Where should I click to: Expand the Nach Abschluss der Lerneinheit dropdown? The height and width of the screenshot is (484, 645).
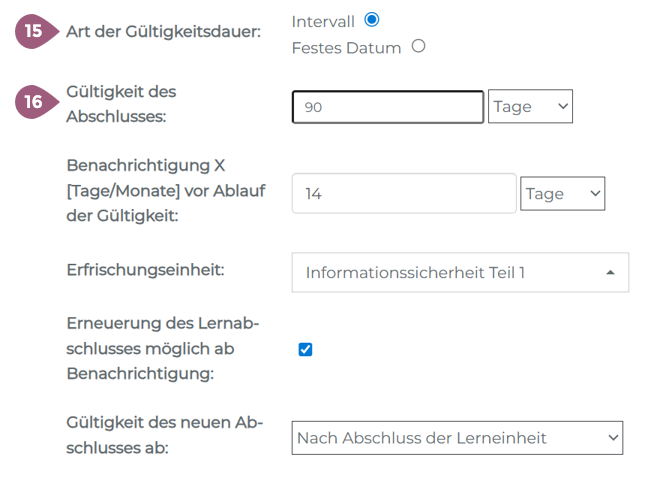(x=457, y=437)
